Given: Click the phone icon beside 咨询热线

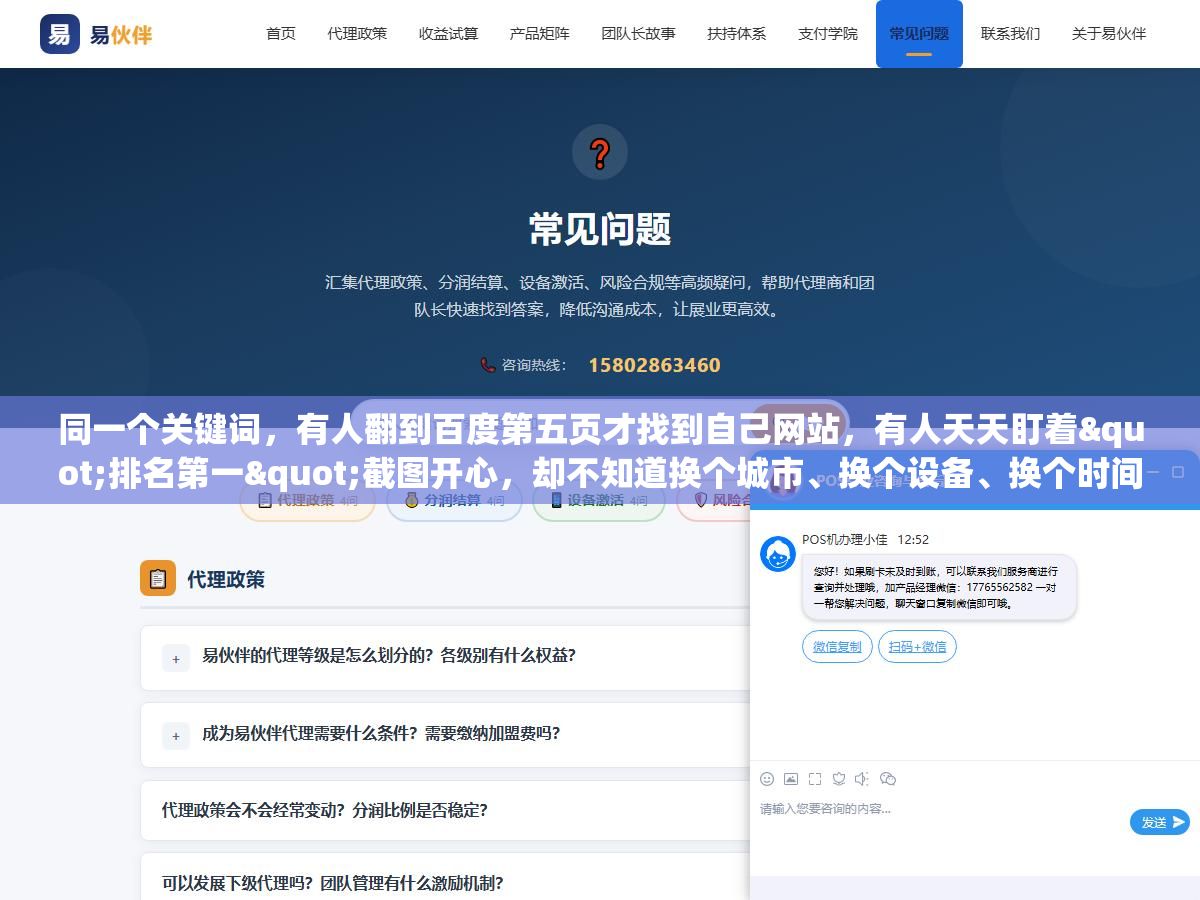Looking at the screenshot, I should [x=488, y=365].
